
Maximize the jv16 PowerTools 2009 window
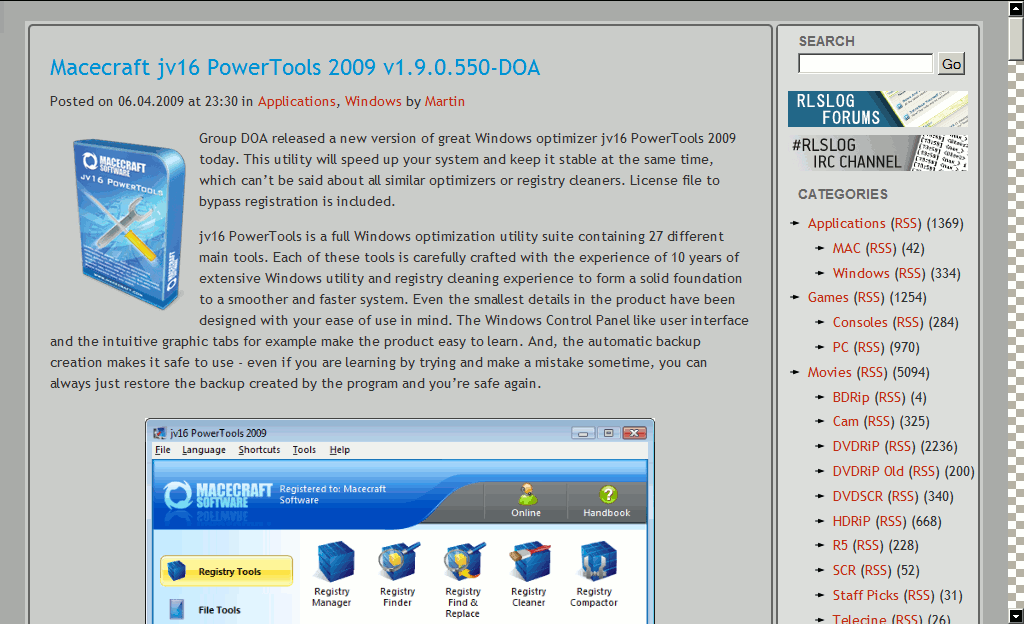[x=609, y=433]
